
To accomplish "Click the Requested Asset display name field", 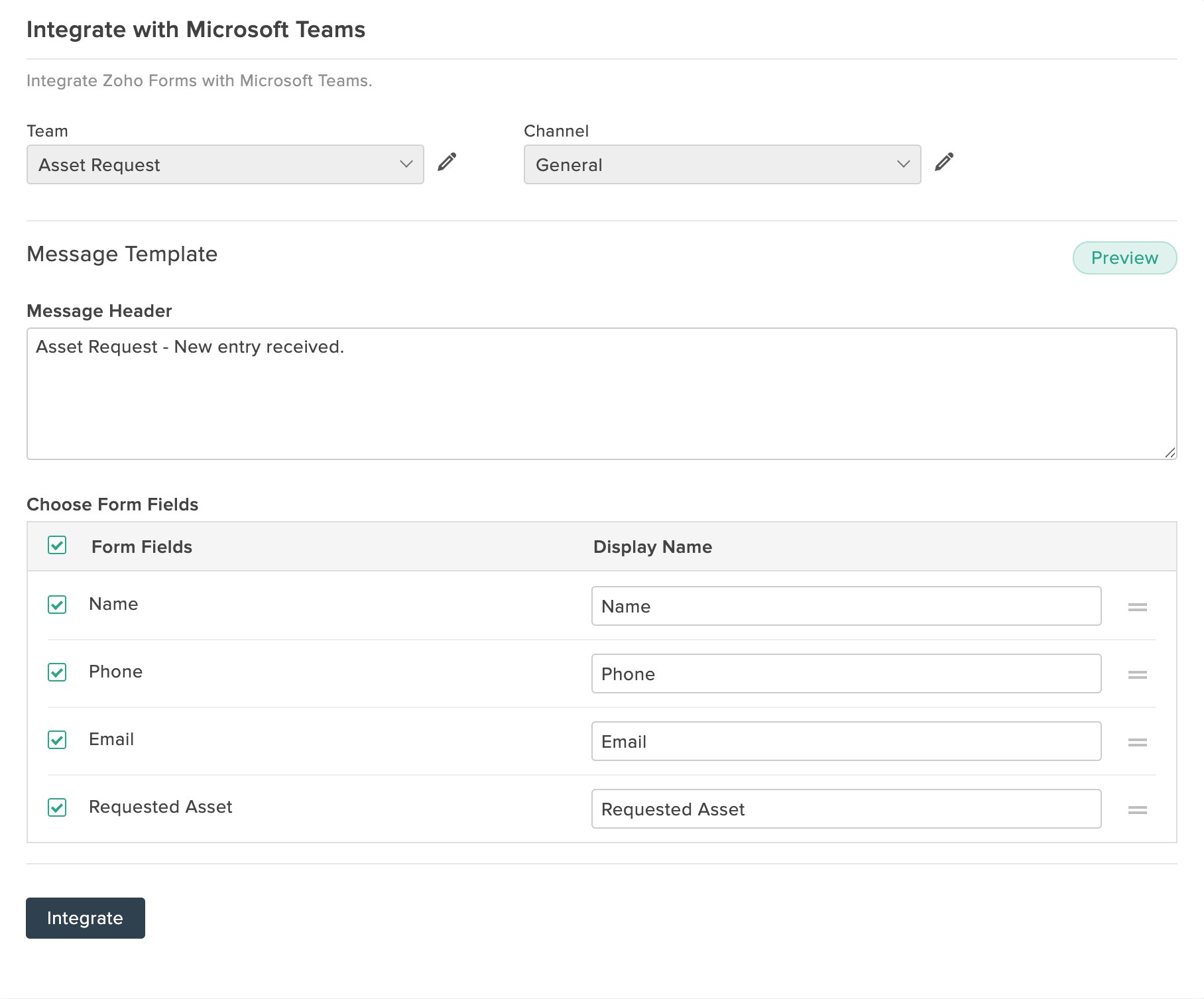I will pos(846,809).
